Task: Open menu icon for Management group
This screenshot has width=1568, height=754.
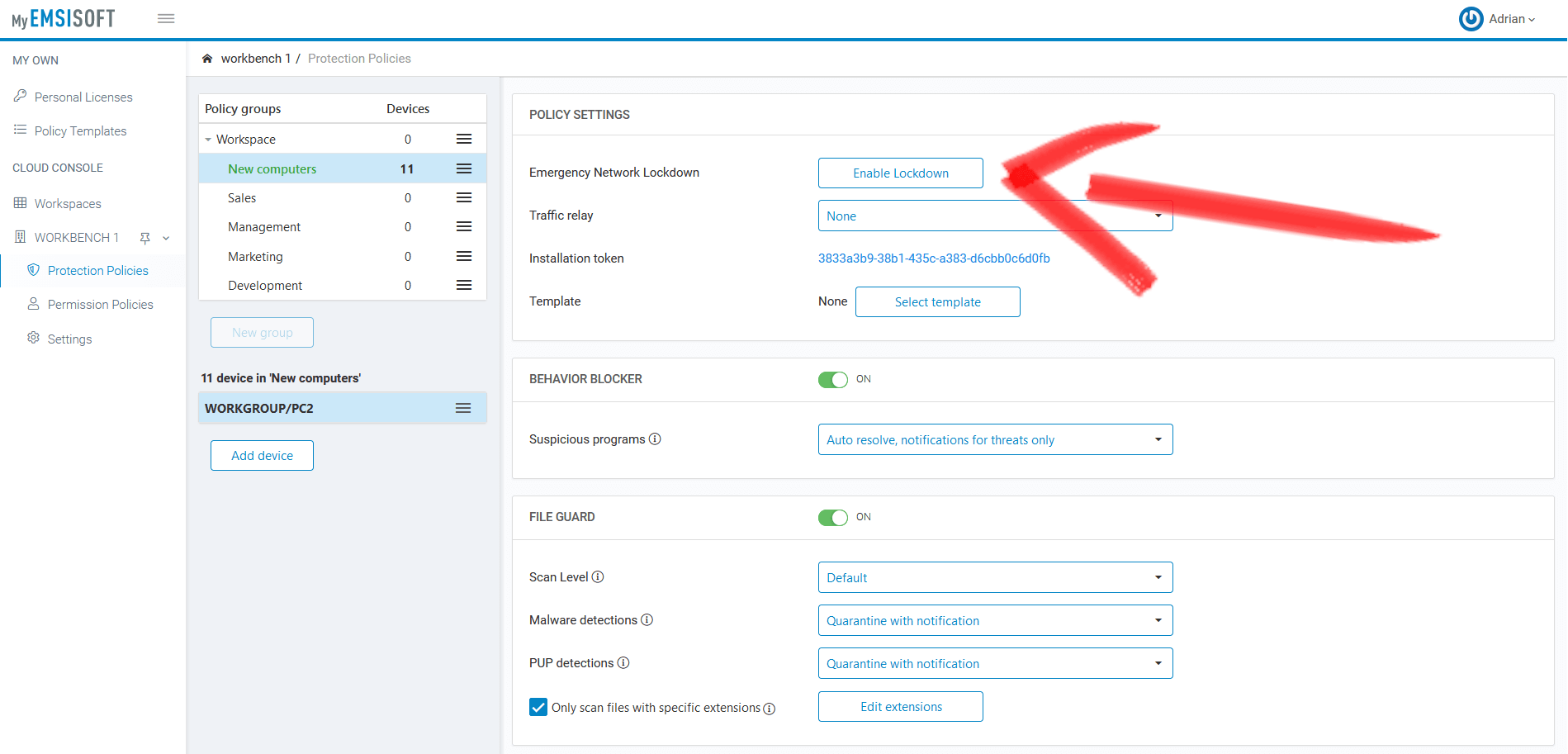Action: point(464,227)
